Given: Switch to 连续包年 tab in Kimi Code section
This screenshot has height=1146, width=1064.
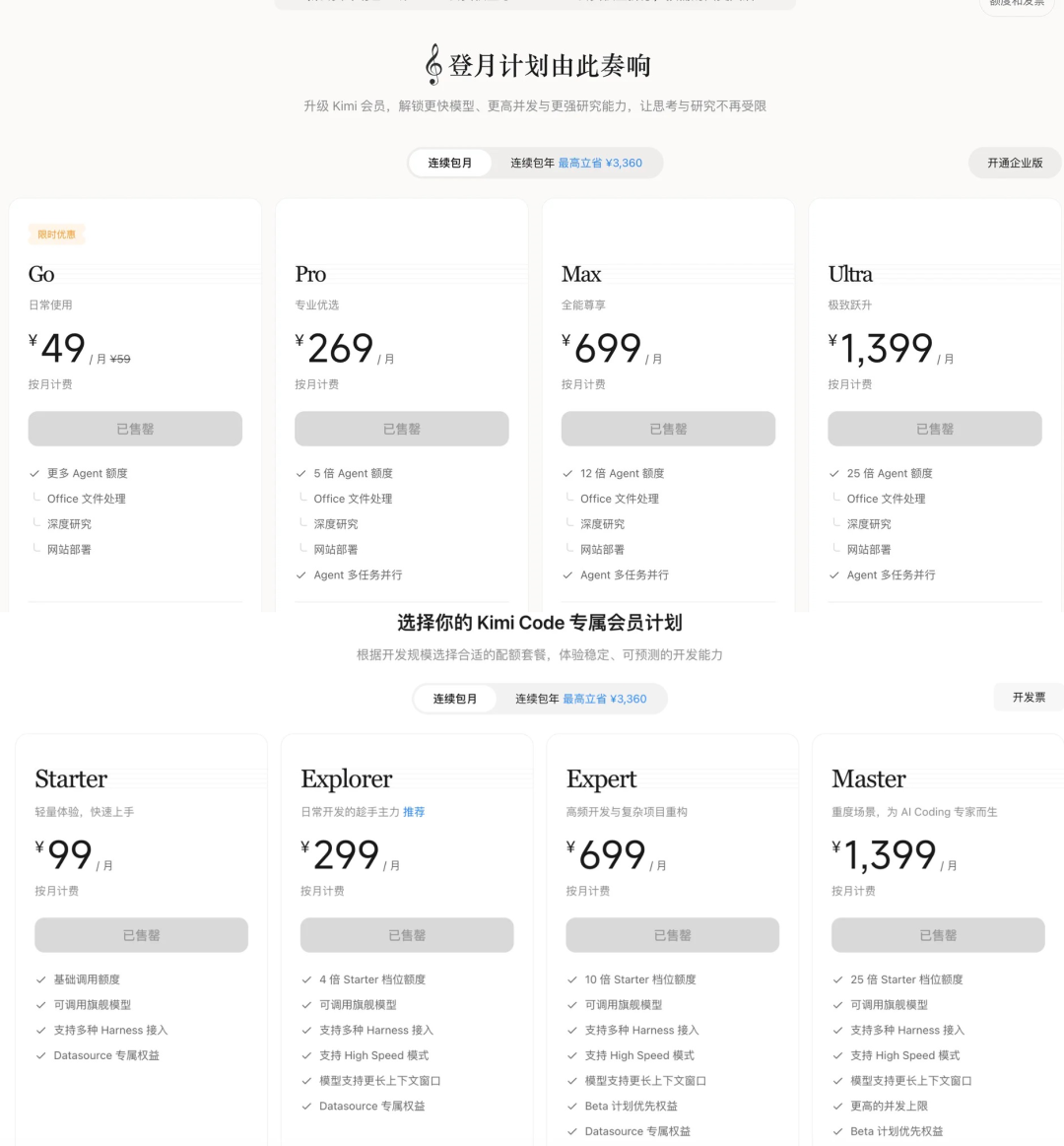Looking at the screenshot, I should pos(581,699).
